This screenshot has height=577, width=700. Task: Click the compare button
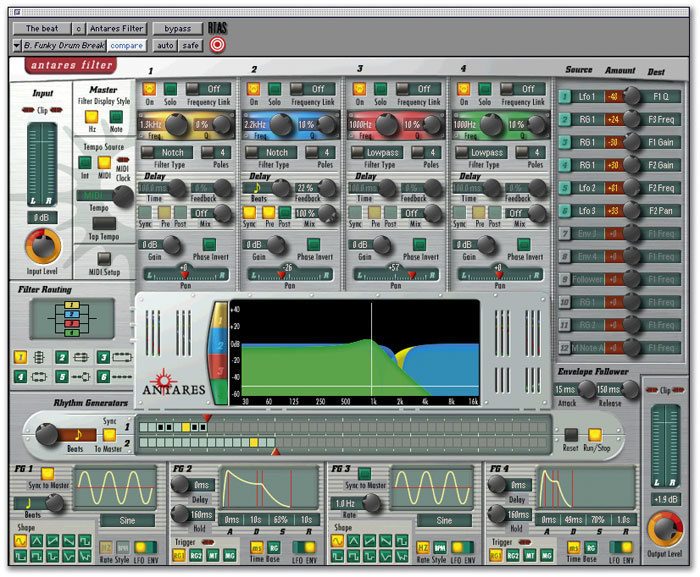[127, 45]
